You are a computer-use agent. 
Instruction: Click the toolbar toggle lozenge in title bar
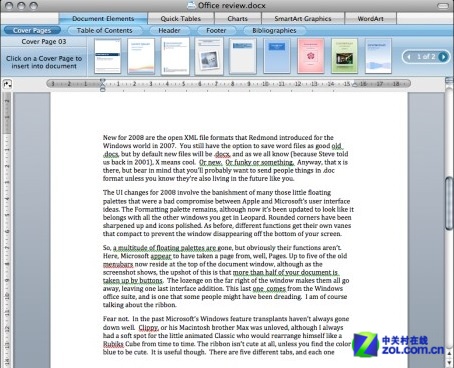click(x=443, y=6)
